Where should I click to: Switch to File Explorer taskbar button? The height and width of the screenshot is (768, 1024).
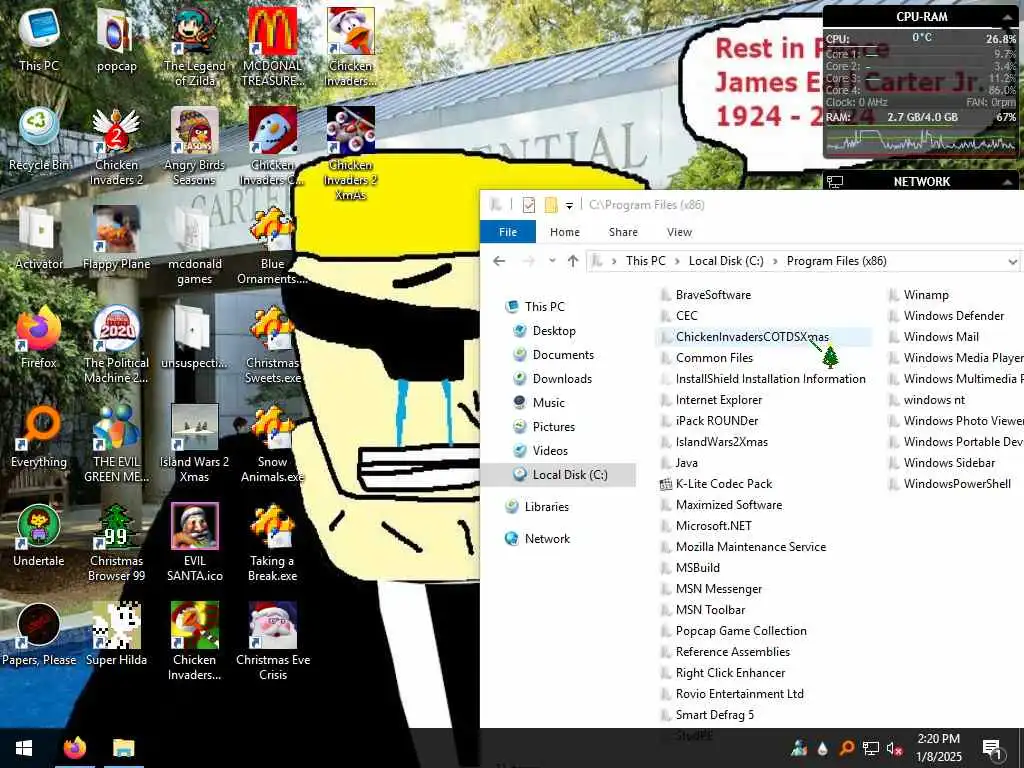pos(123,748)
